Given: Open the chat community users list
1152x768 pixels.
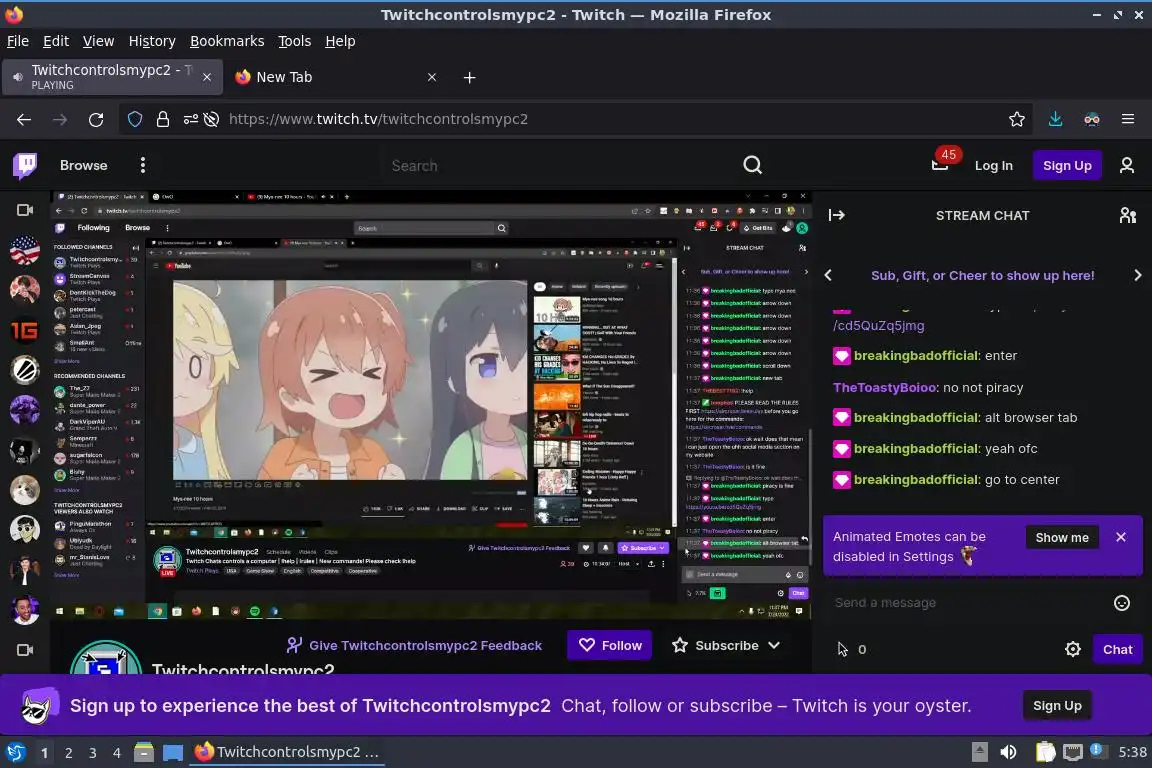Looking at the screenshot, I should (1128, 215).
